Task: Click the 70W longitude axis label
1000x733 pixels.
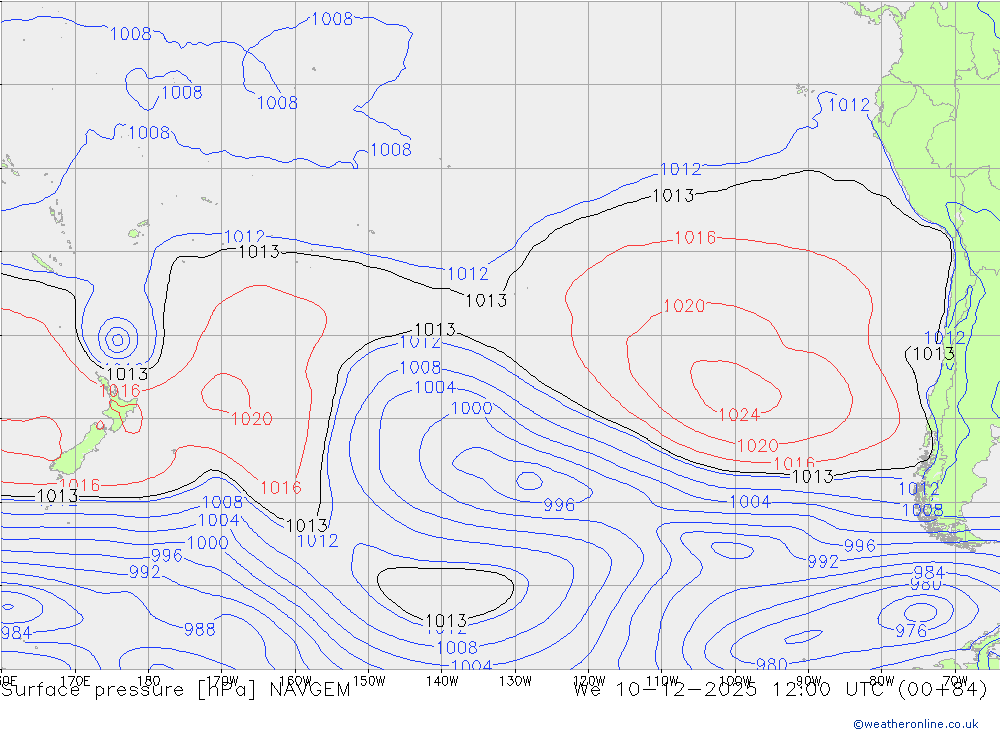Action: (x=955, y=681)
